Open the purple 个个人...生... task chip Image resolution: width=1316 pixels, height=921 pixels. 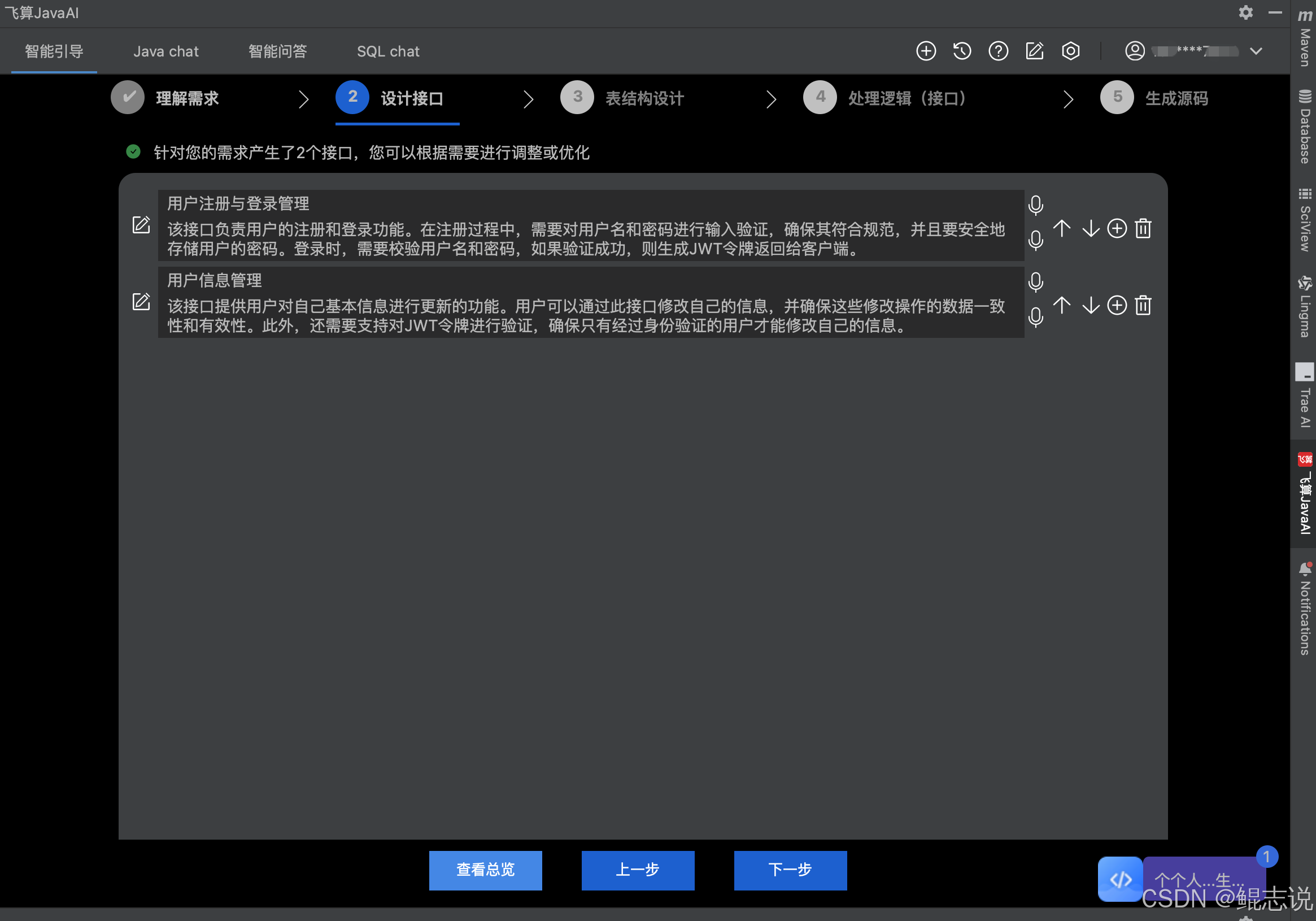pyautogui.click(x=1204, y=879)
